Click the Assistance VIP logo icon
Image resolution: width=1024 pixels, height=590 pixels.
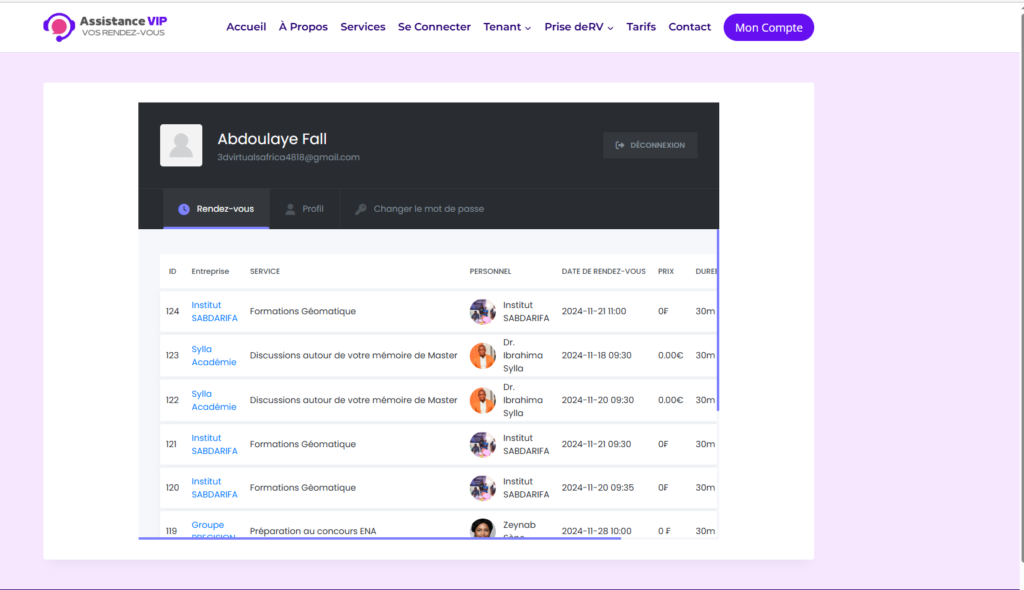coord(60,27)
